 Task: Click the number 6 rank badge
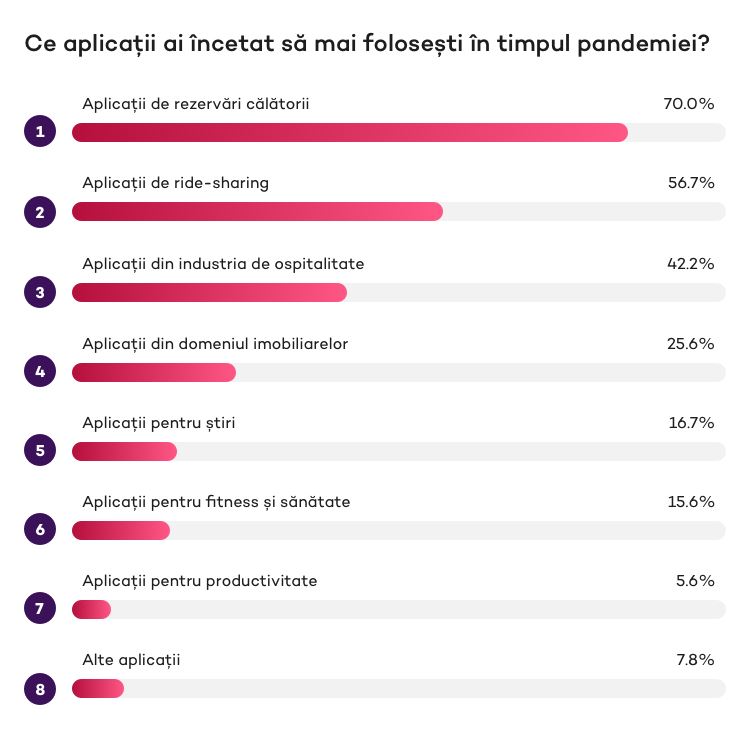tap(40, 529)
